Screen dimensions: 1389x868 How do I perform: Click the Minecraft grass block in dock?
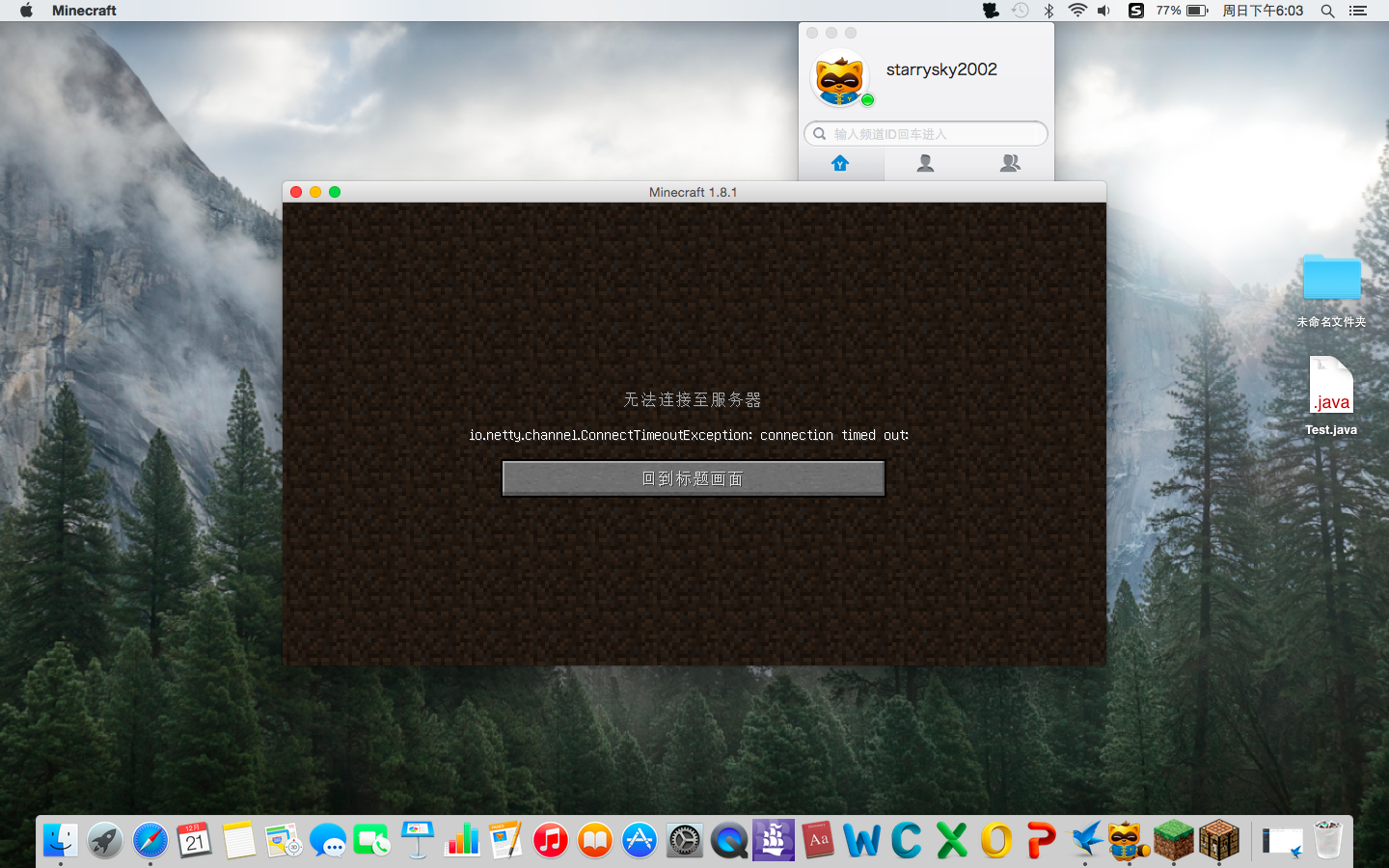pyautogui.click(x=1174, y=840)
